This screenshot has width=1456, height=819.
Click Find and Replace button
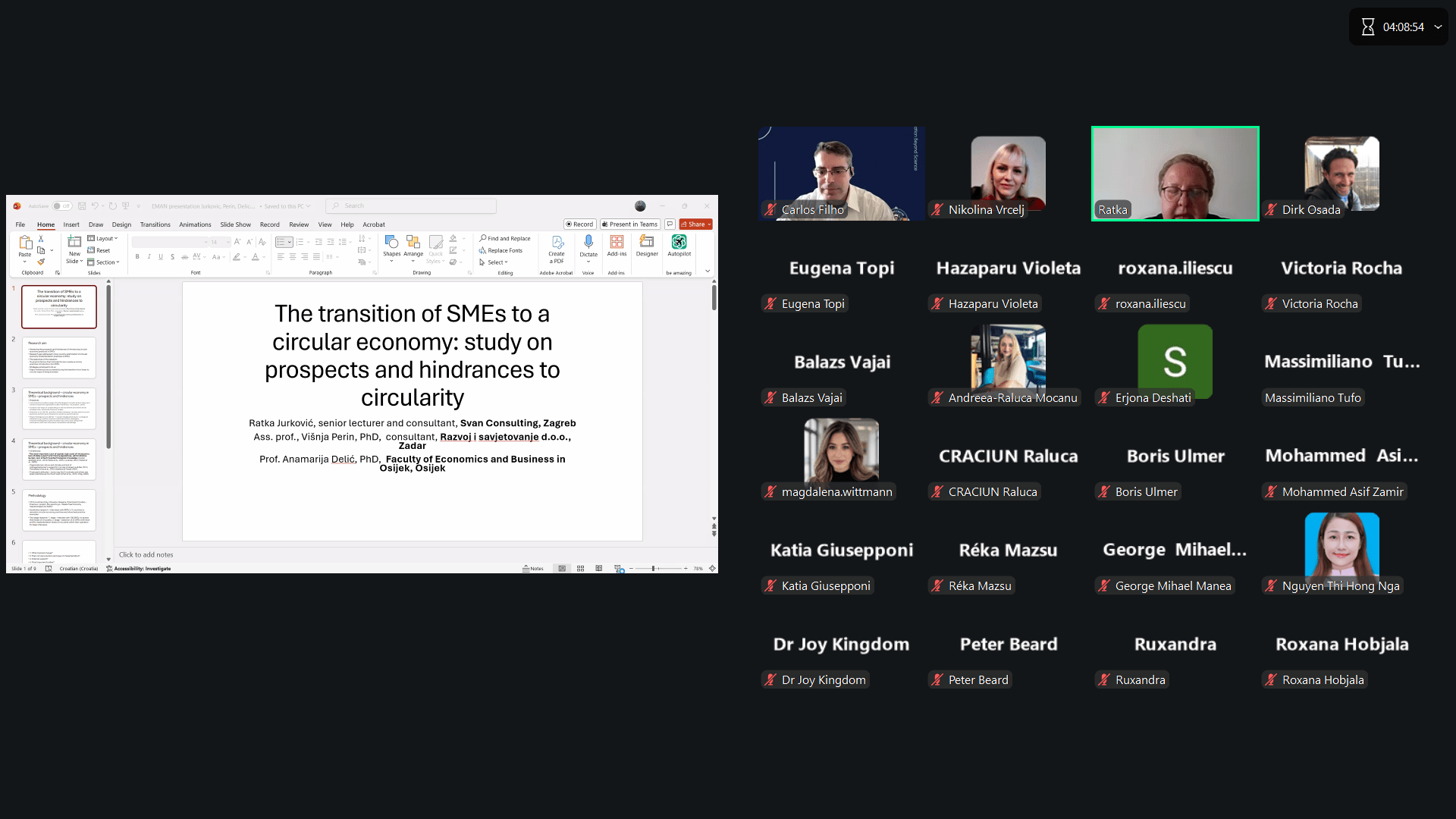coord(505,239)
